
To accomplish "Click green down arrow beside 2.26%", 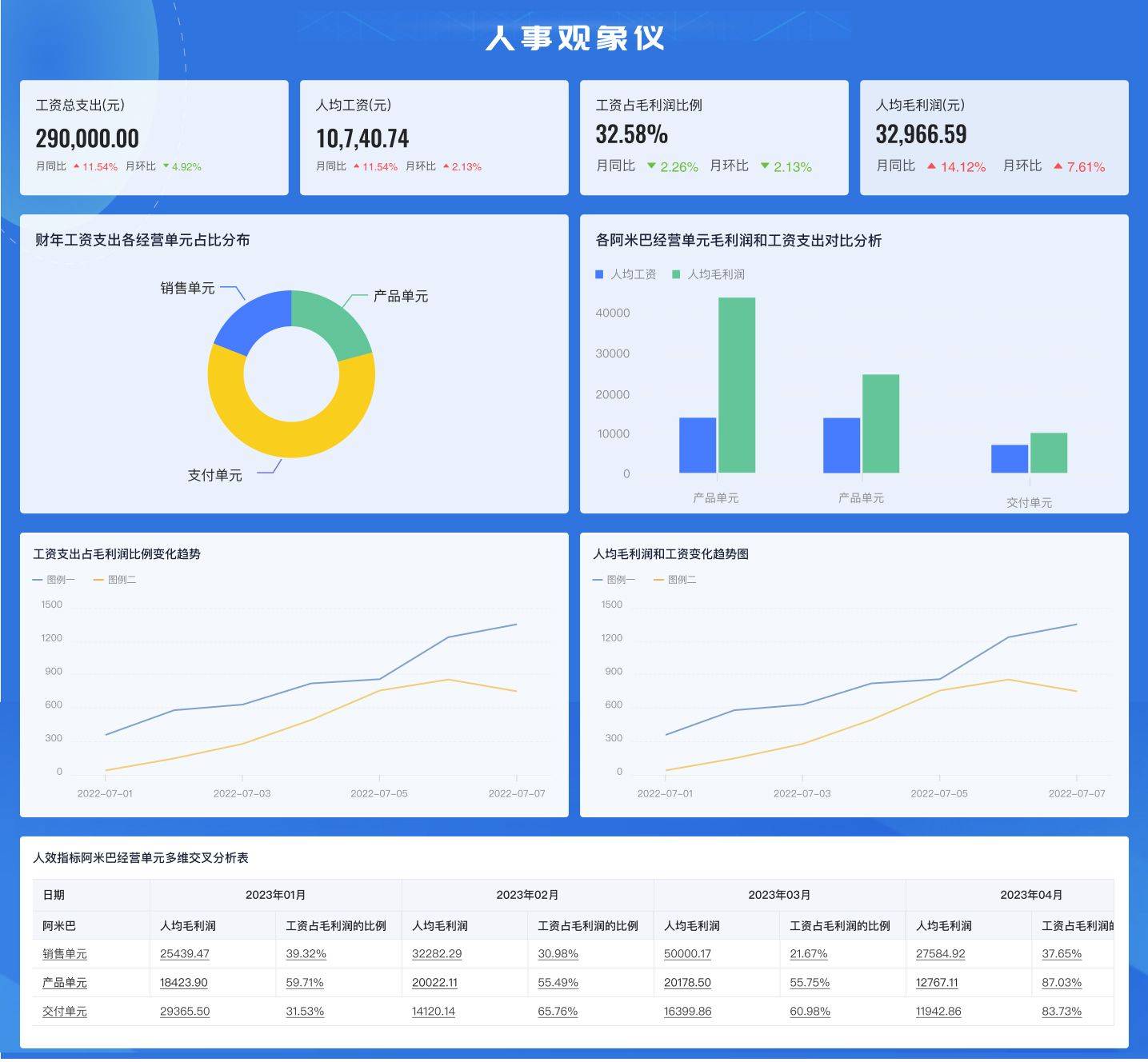I will [651, 166].
